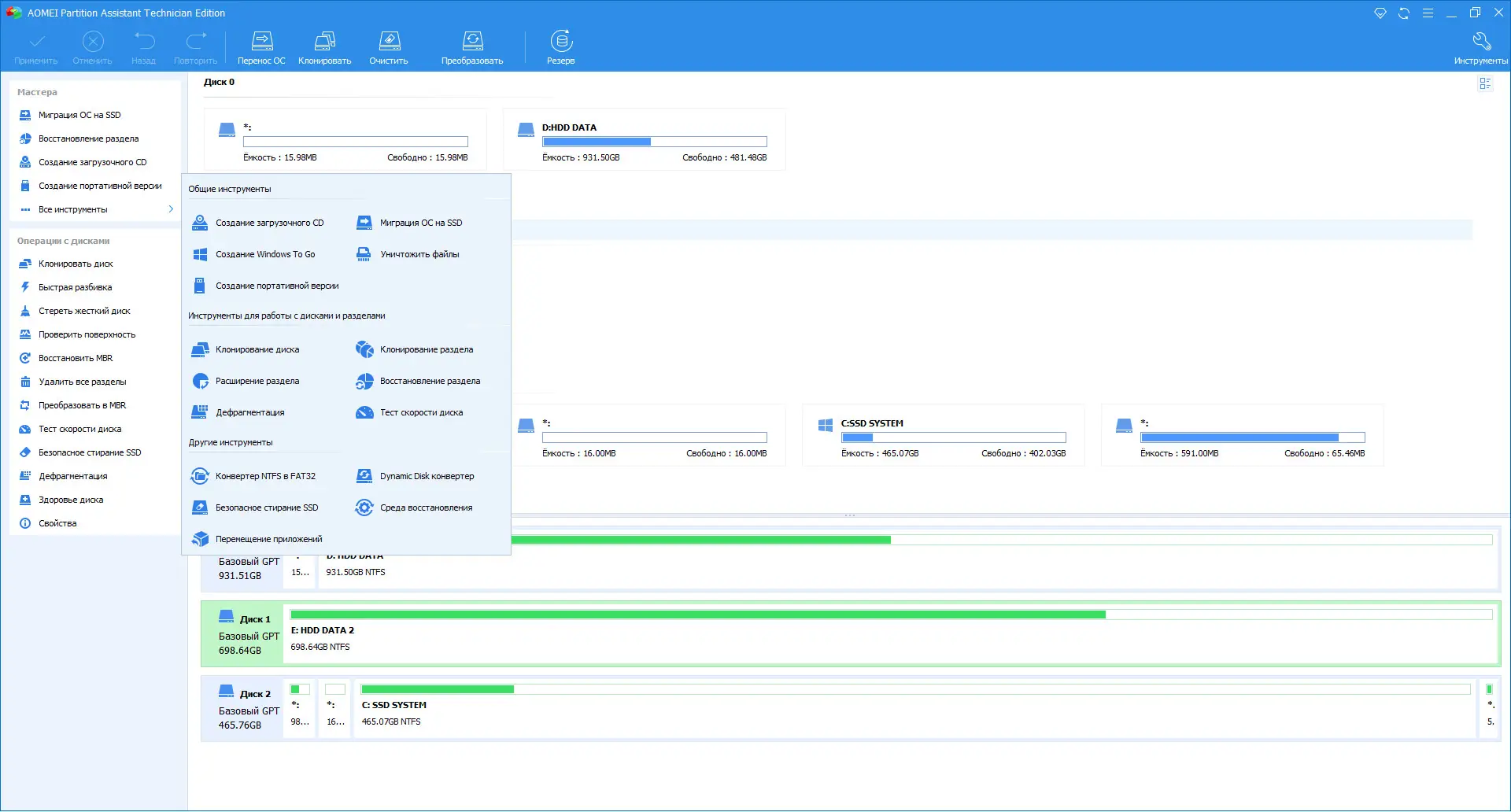Viewport: 1511px width, 812px height.
Task: Select Создание портативной версии in the tools popup
Action: coord(265,286)
